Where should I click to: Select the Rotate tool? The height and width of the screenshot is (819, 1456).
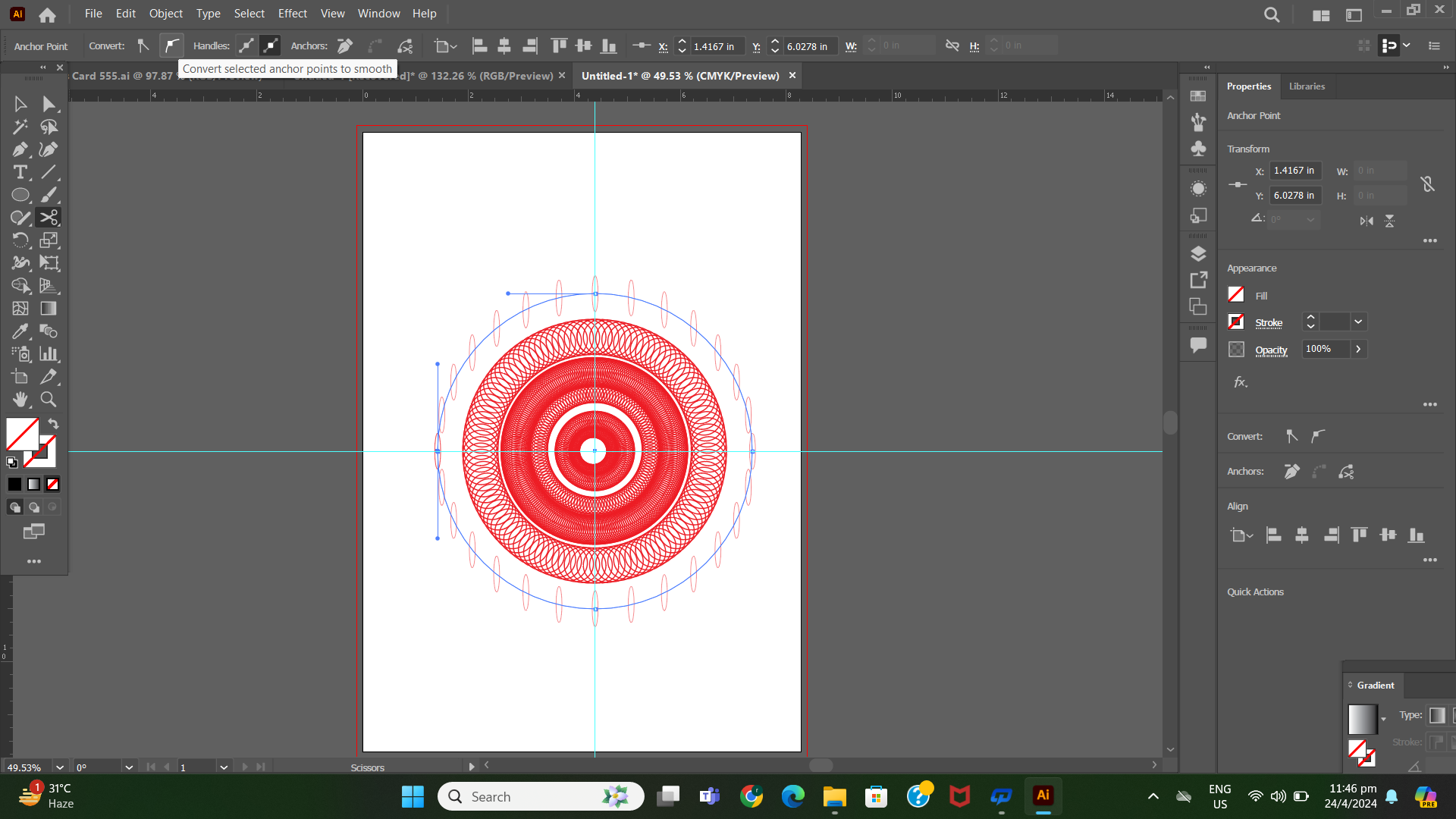[x=20, y=240]
